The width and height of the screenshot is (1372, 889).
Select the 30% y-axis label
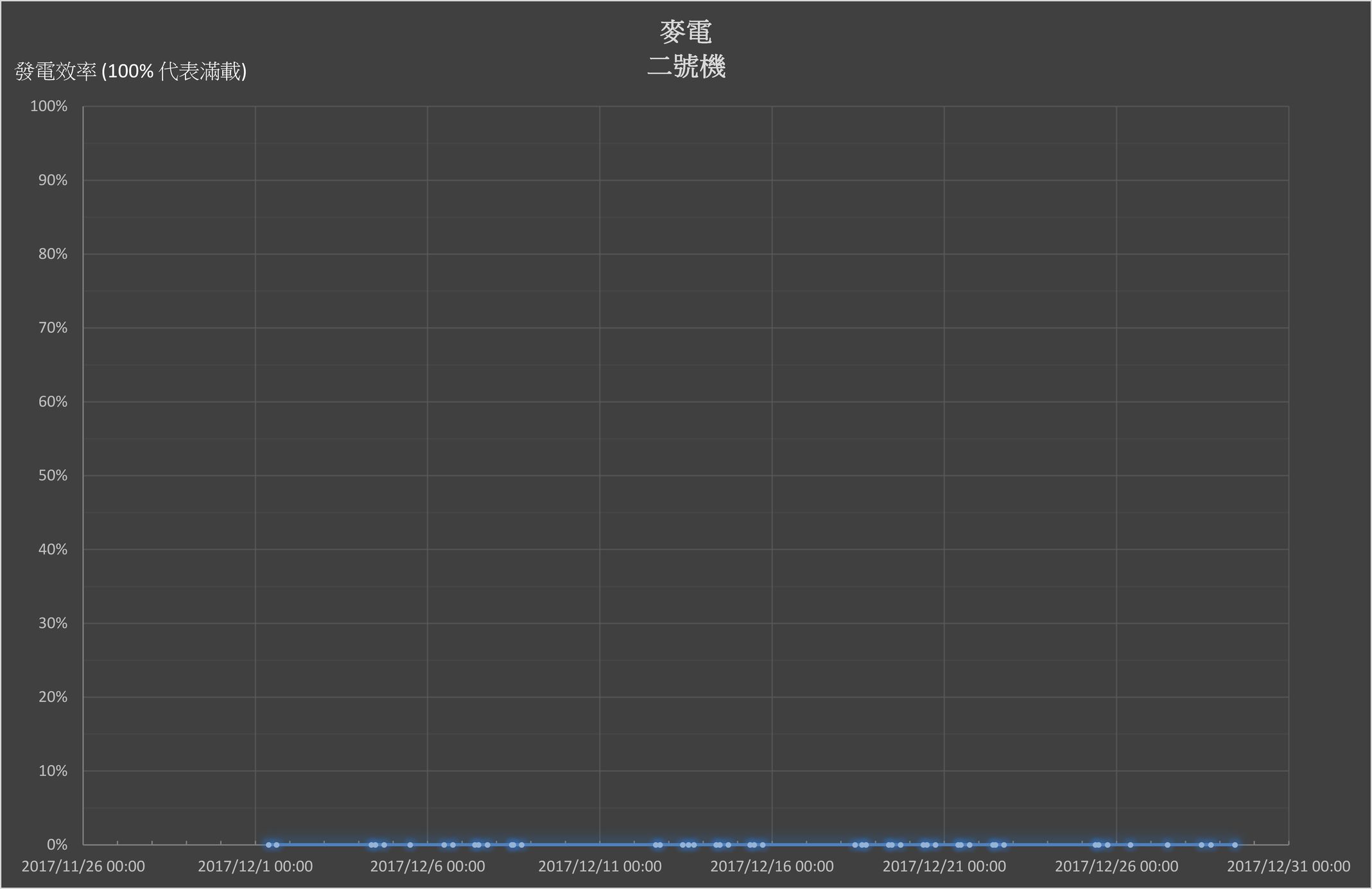pos(53,623)
